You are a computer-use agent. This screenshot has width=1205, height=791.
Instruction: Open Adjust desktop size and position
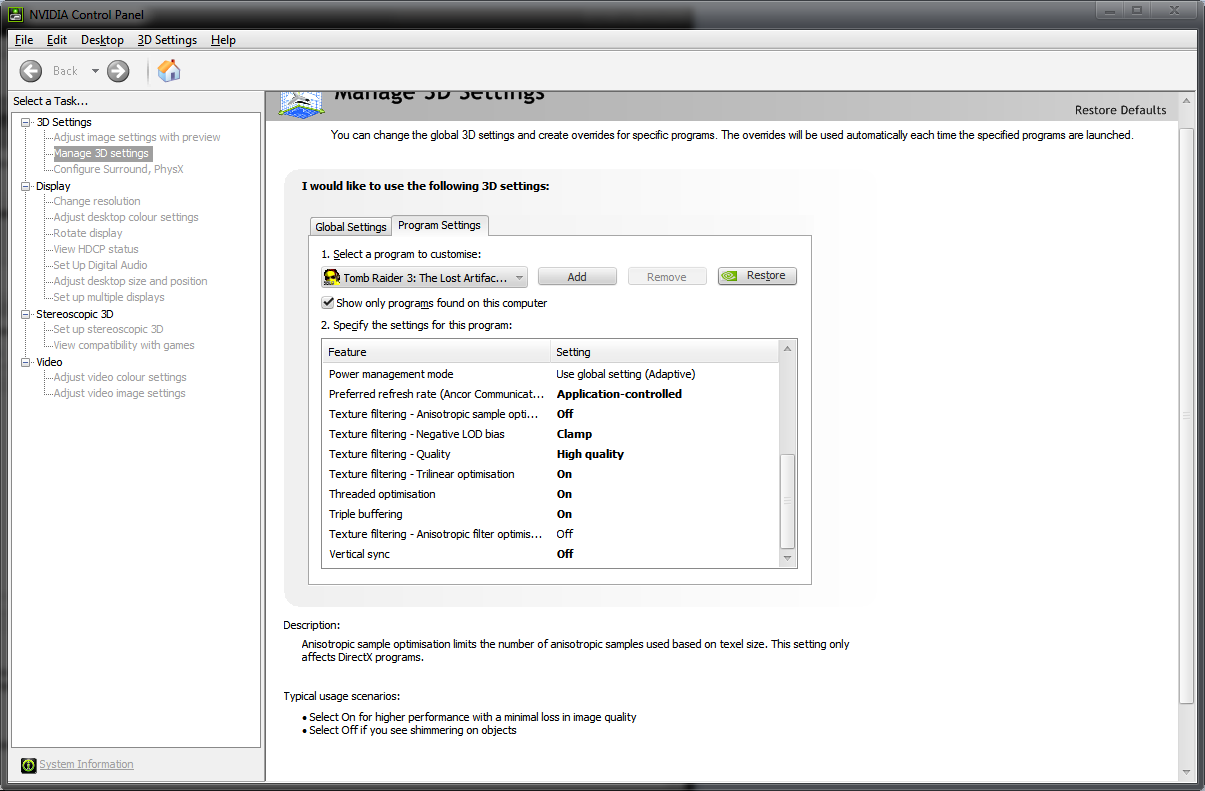(130, 282)
